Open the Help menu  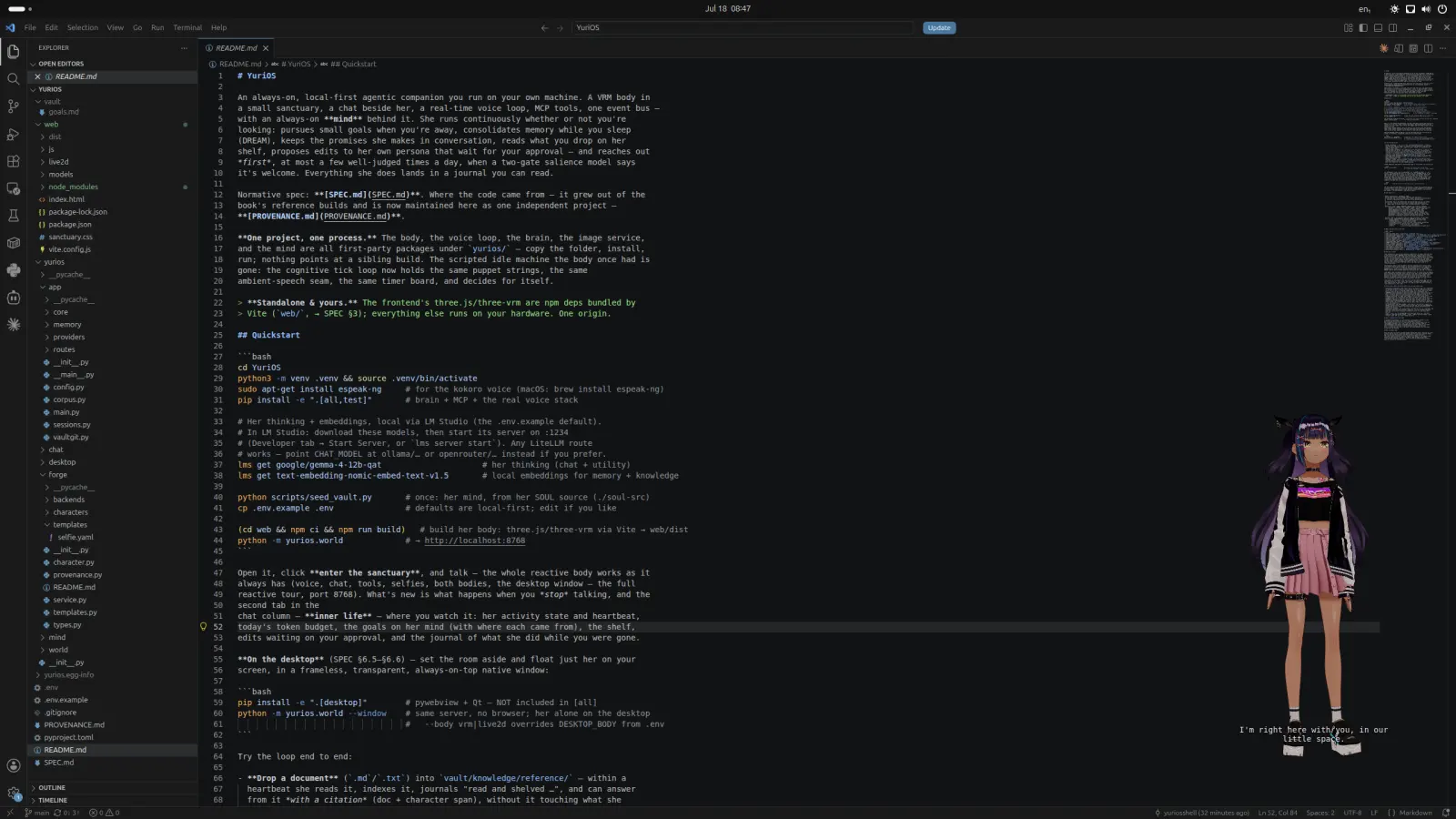coord(218,28)
